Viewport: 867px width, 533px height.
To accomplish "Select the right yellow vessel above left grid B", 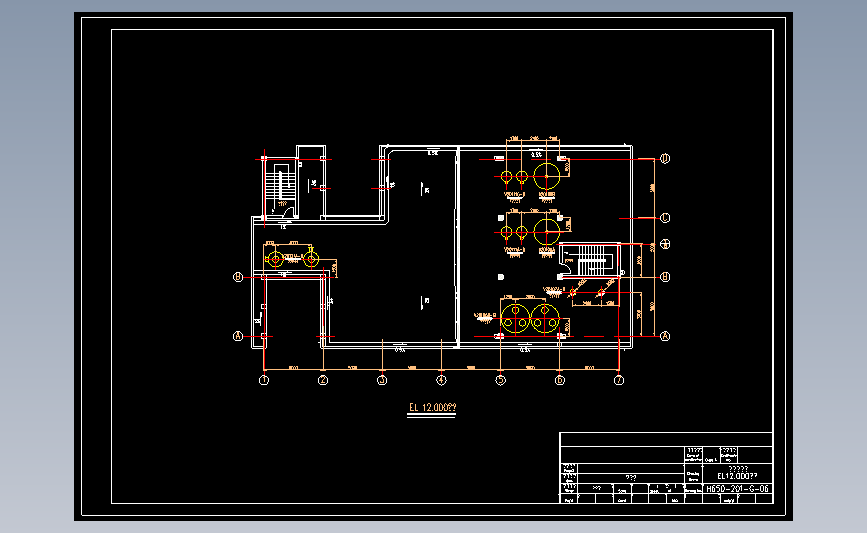I will 311,259.
